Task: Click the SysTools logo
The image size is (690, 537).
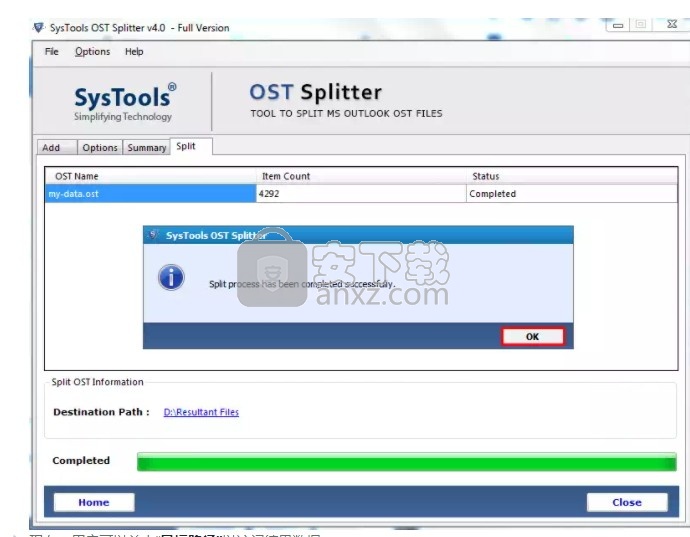Action: (125, 103)
